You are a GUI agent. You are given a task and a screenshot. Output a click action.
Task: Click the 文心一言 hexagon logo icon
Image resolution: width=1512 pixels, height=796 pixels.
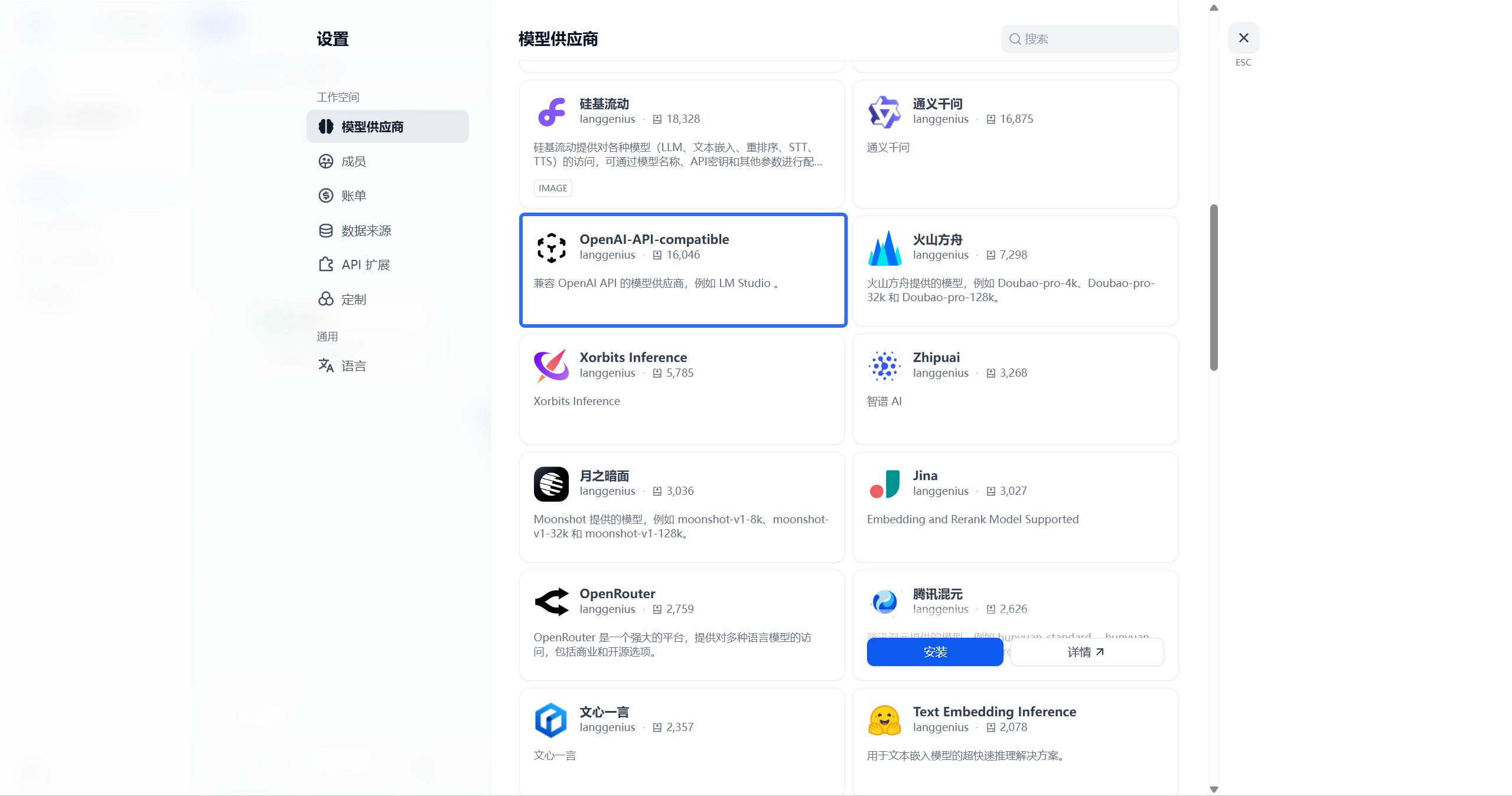click(x=551, y=720)
